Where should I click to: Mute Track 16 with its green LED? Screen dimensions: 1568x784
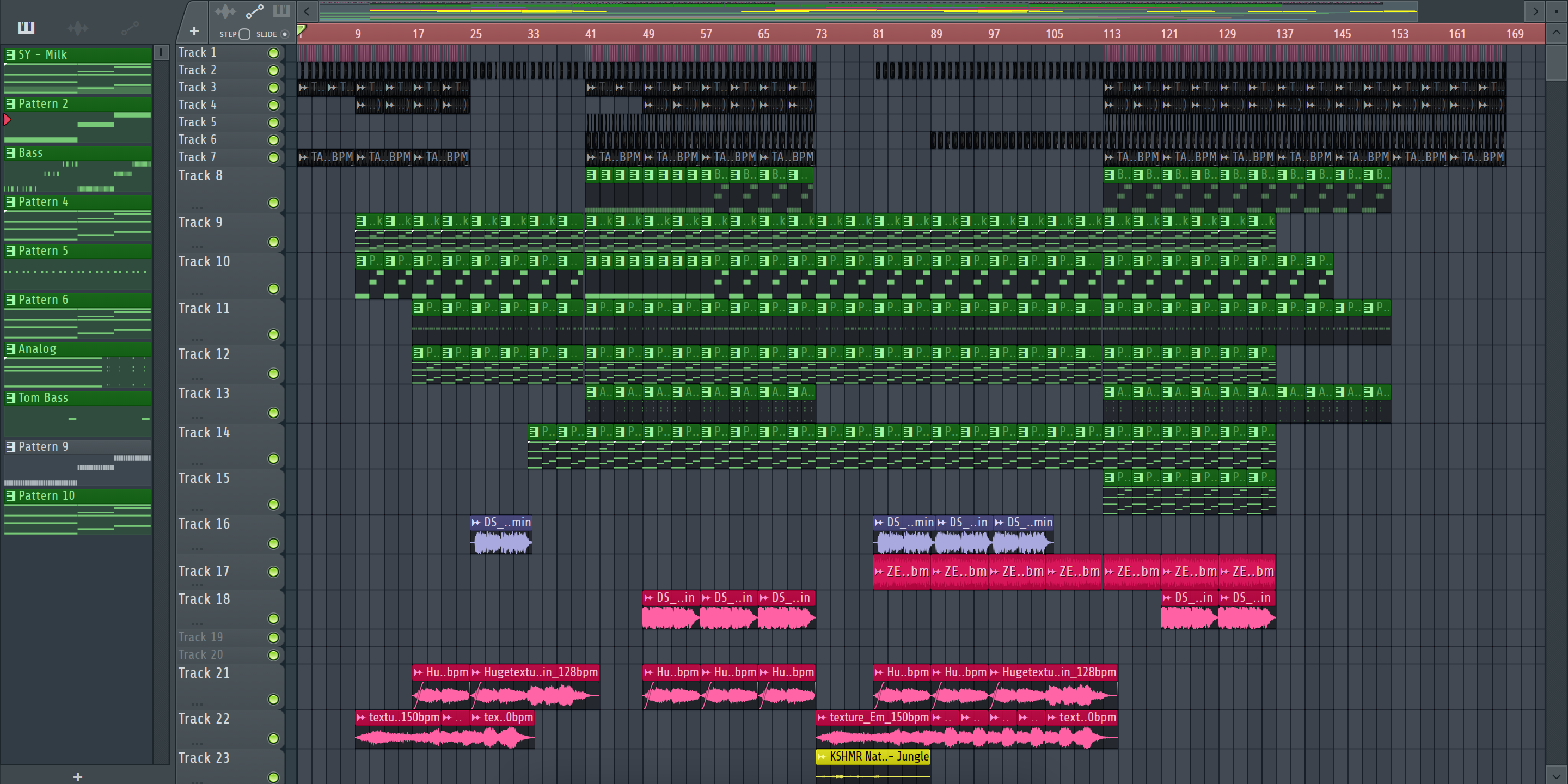coord(273,543)
